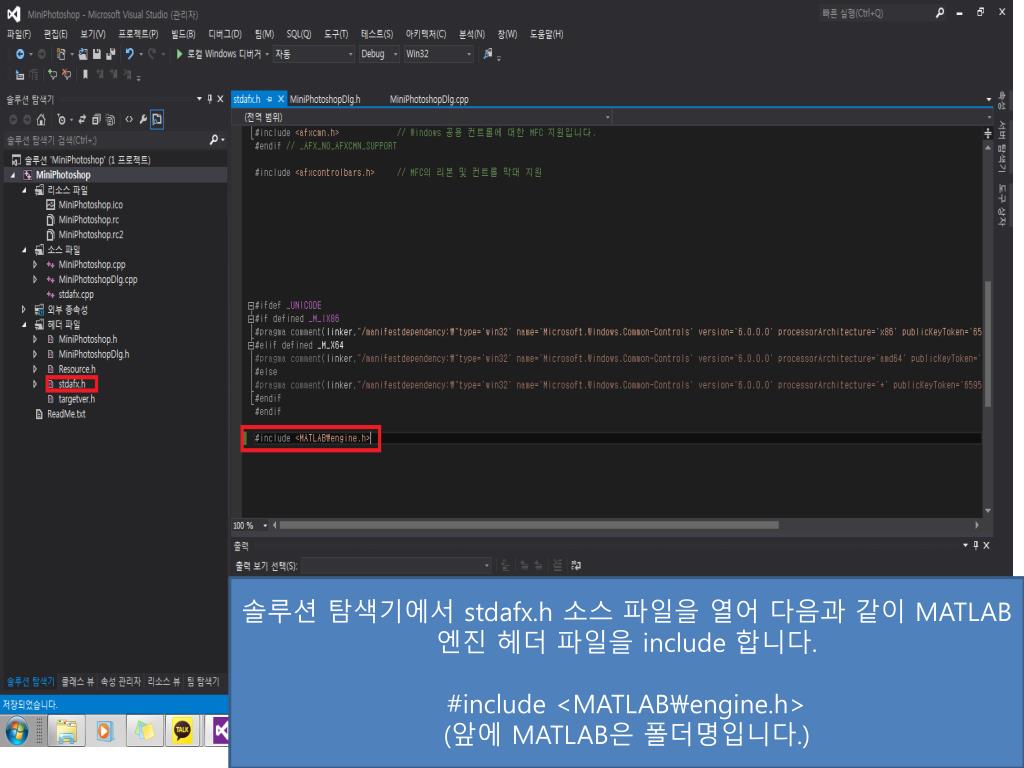Click the New Project toolbar icon
This screenshot has height=768, width=1024.
(x=61, y=54)
